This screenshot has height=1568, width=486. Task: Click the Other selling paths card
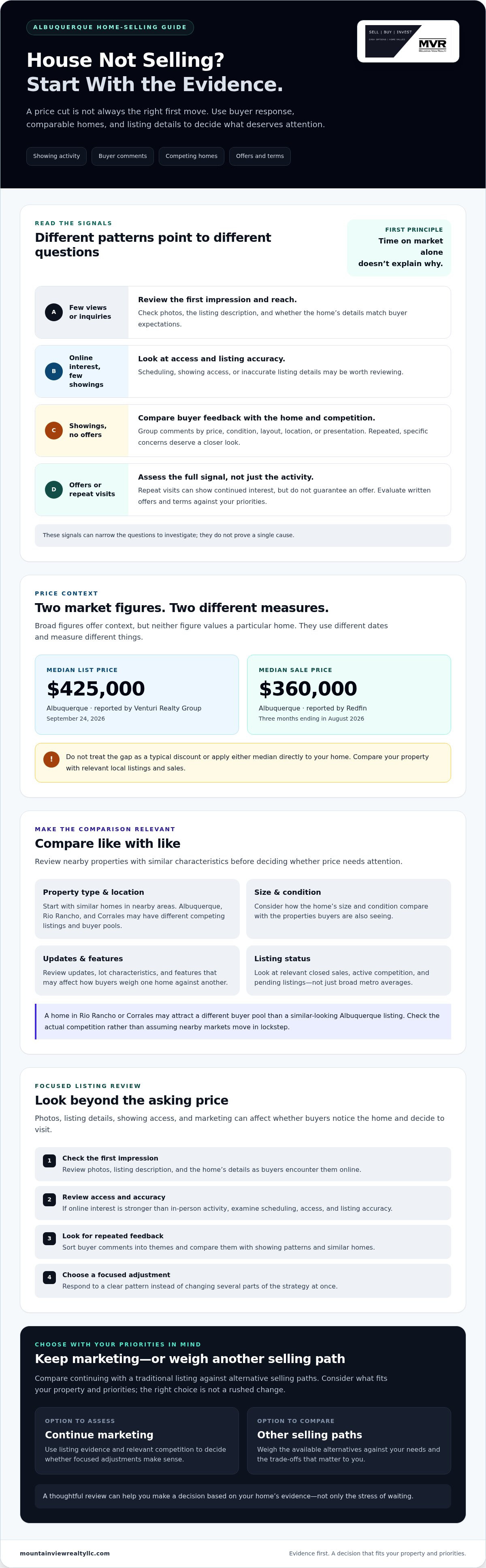[349, 1441]
